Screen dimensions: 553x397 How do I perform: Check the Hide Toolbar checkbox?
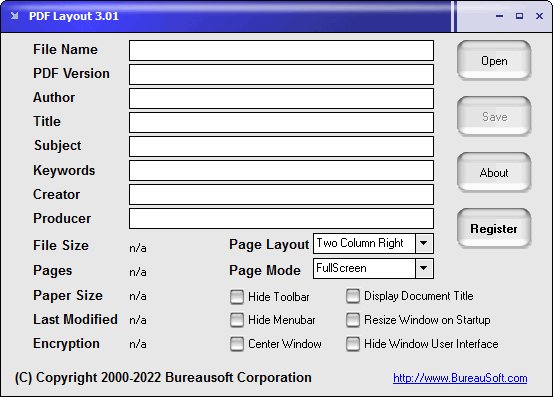coord(237,297)
